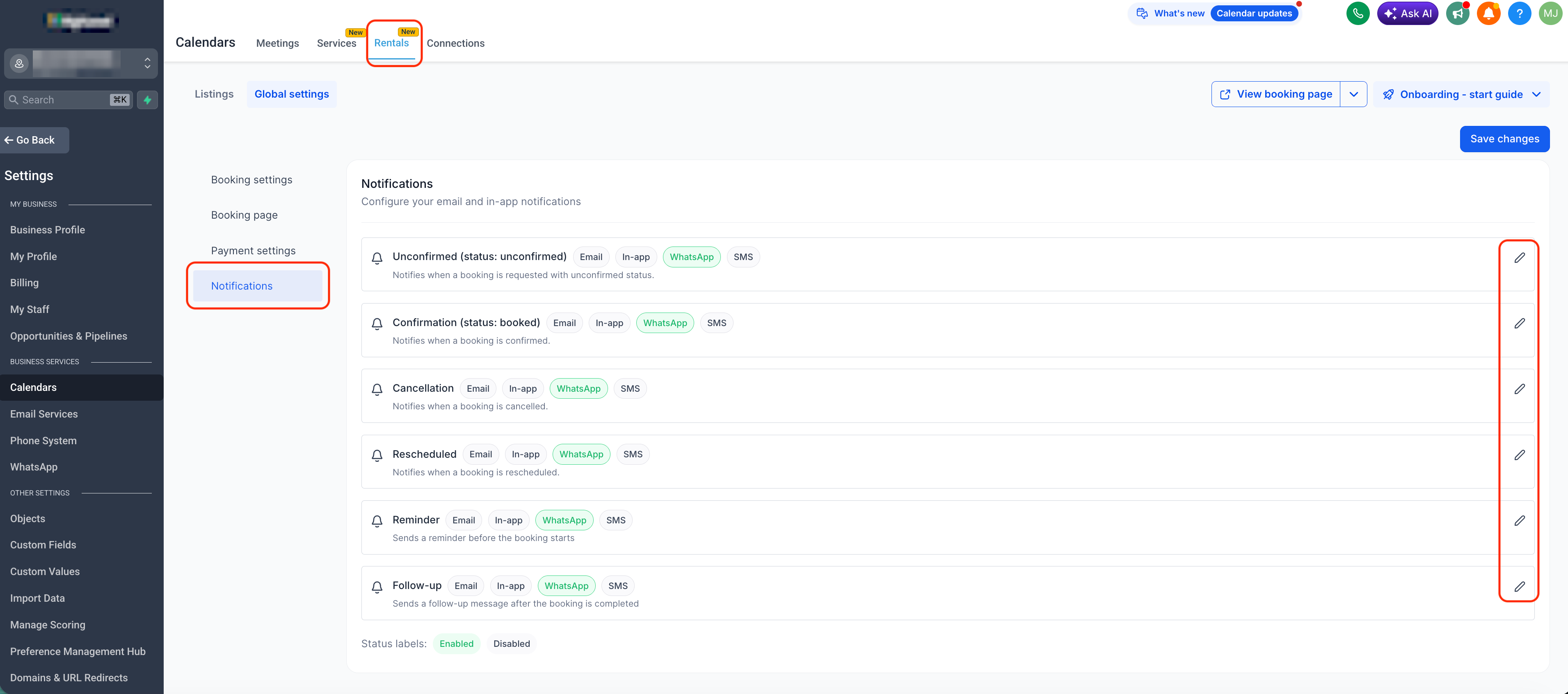Toggle Email chip for Rescheduled notification

480,454
